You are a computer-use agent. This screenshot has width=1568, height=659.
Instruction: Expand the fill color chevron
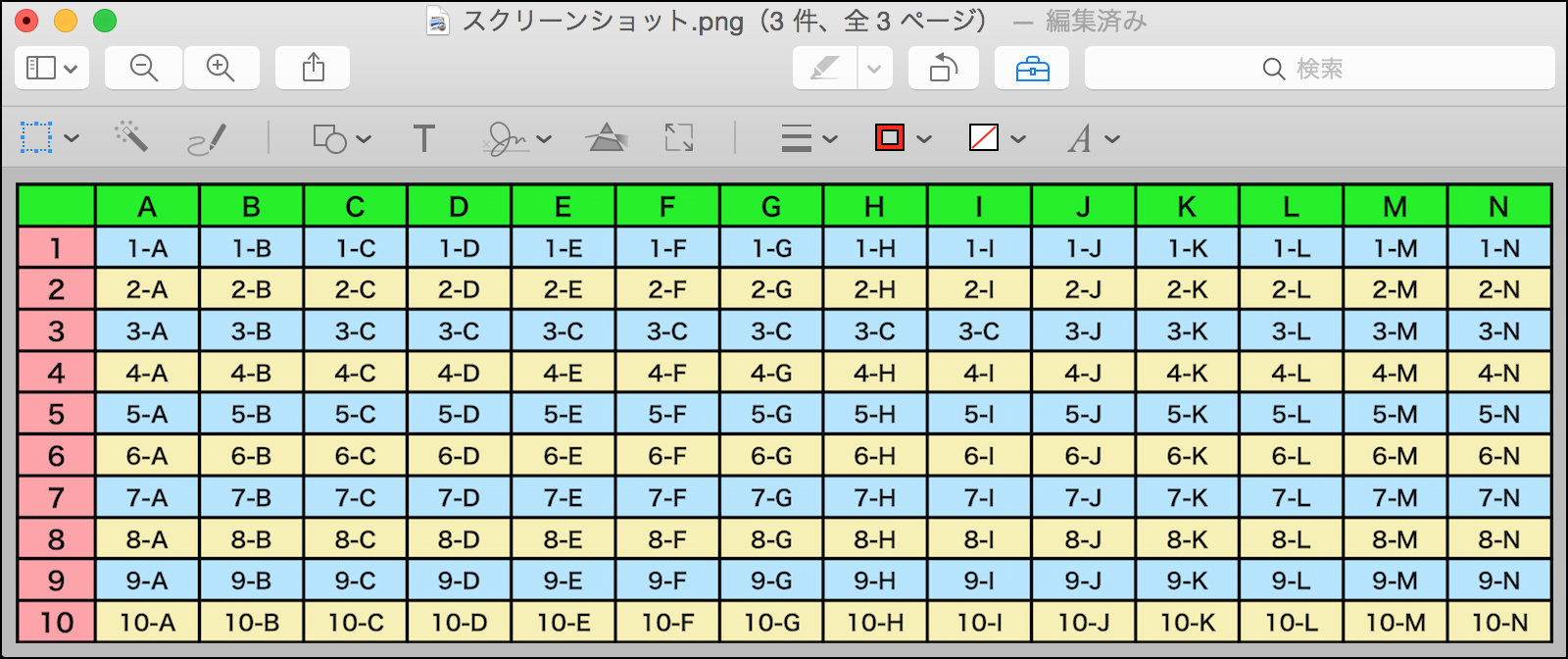click(x=1018, y=139)
